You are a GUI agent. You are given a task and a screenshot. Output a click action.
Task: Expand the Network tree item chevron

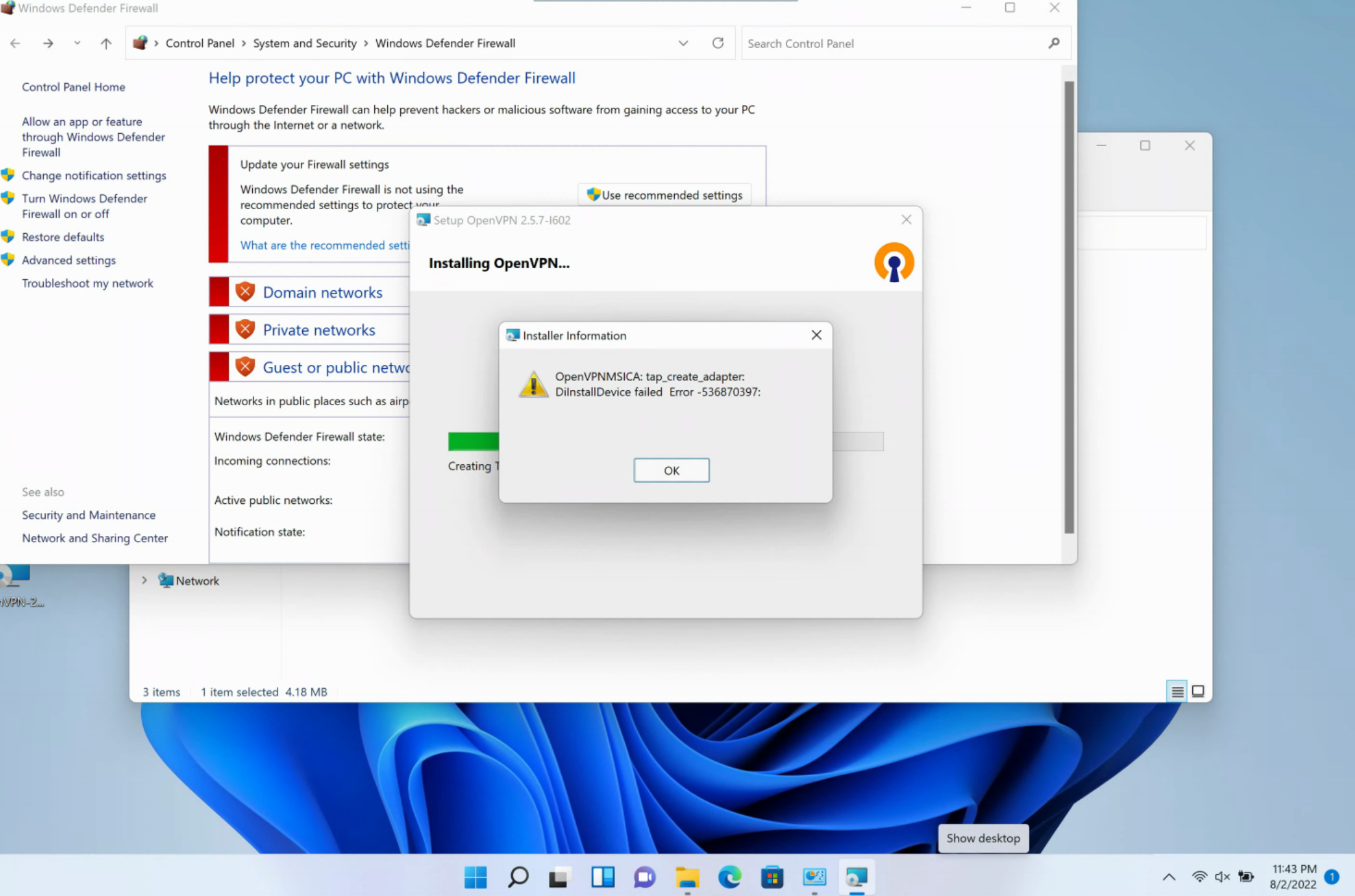pos(144,580)
